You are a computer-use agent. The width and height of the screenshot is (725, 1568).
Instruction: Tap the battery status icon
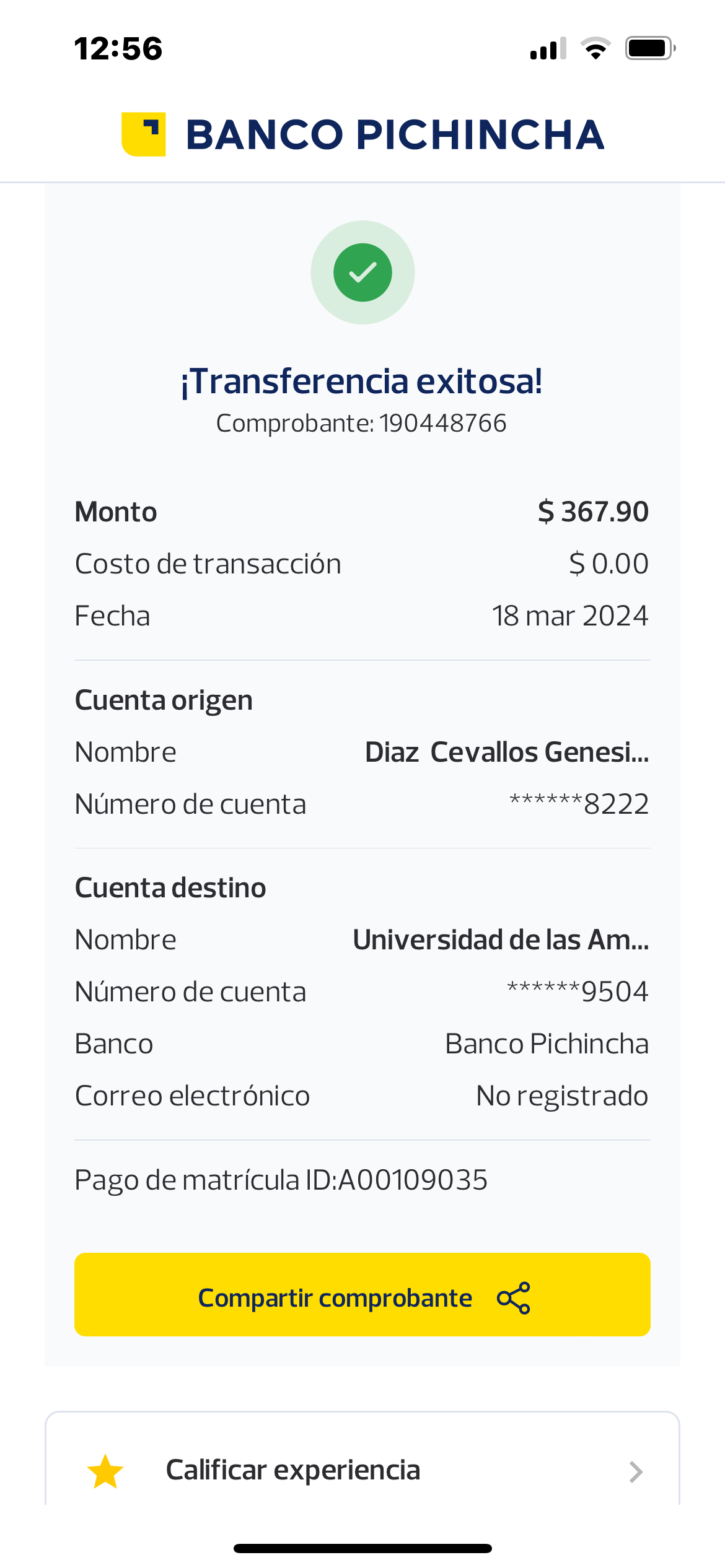pyautogui.click(x=649, y=48)
